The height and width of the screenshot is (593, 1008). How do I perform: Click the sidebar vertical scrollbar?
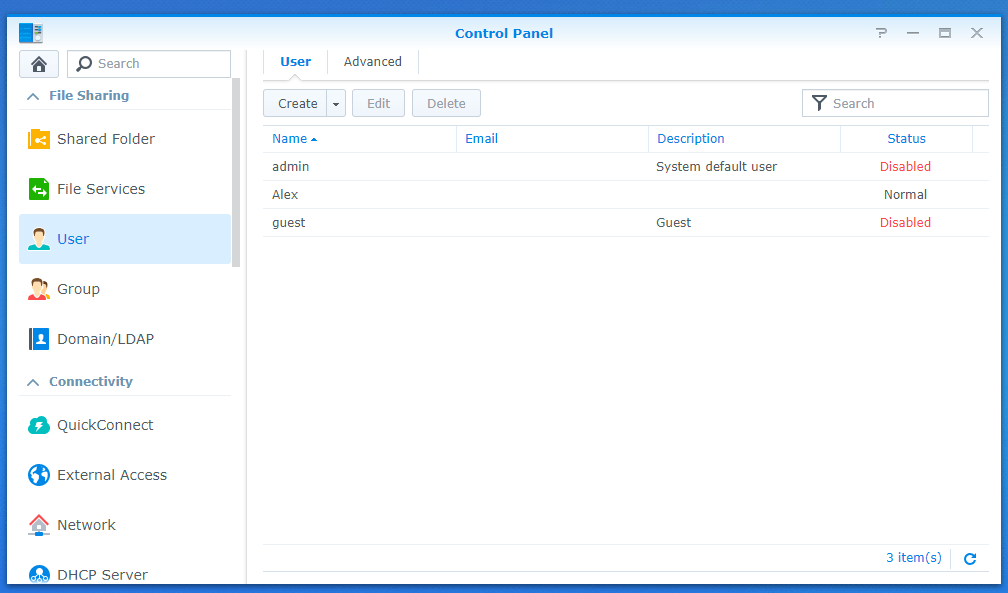237,172
